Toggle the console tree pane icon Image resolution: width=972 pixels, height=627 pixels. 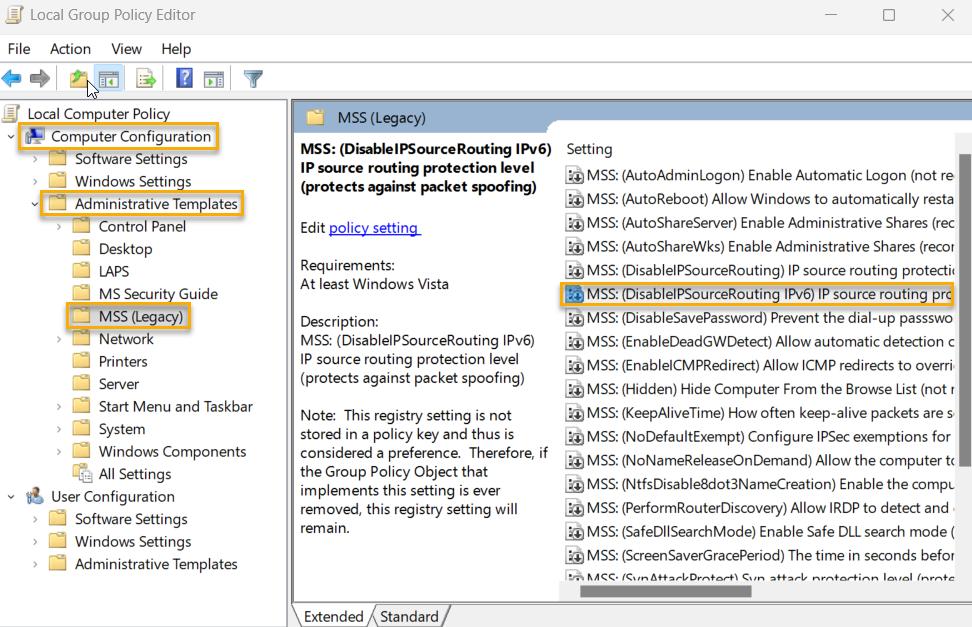click(x=108, y=78)
